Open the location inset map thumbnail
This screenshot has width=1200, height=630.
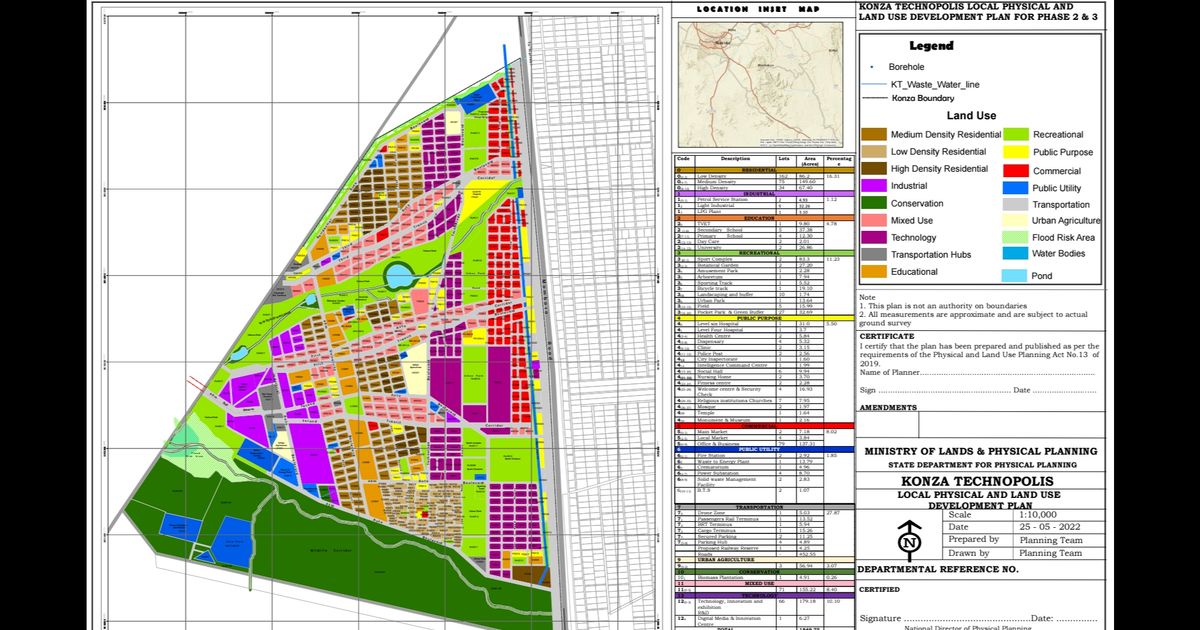point(765,84)
